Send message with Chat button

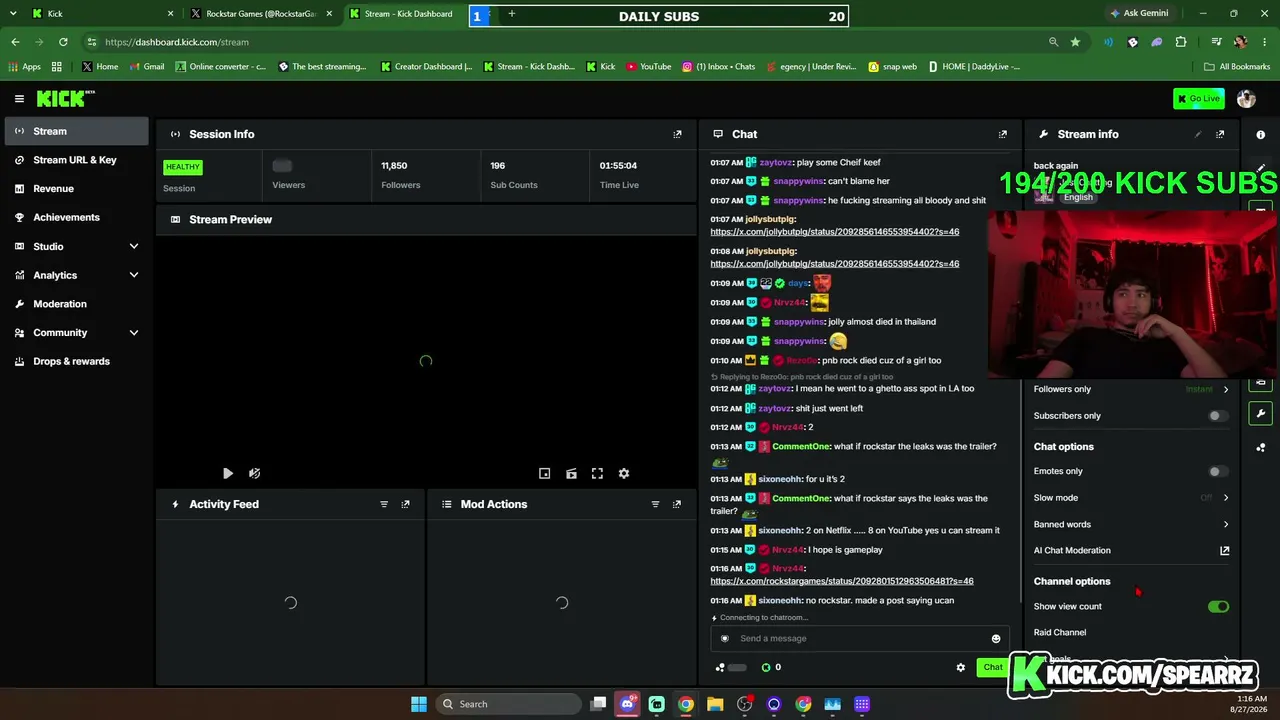(x=992, y=667)
